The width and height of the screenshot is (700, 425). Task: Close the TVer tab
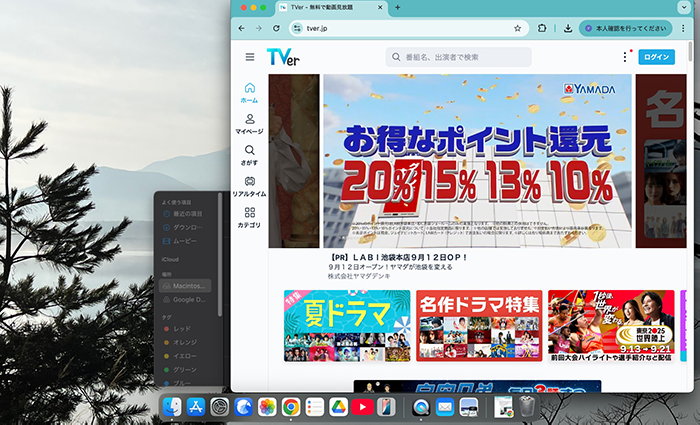[x=380, y=8]
